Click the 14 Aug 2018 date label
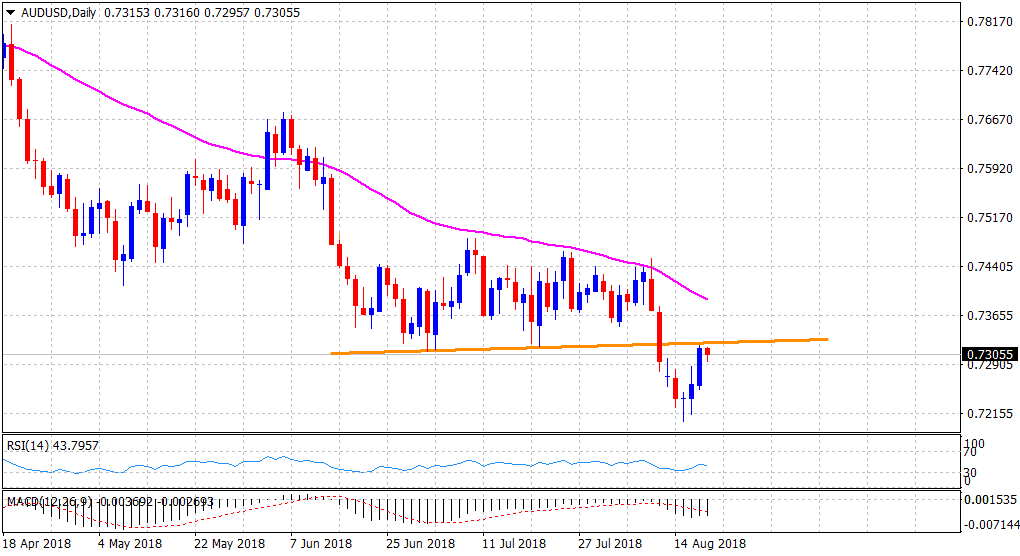 point(708,544)
